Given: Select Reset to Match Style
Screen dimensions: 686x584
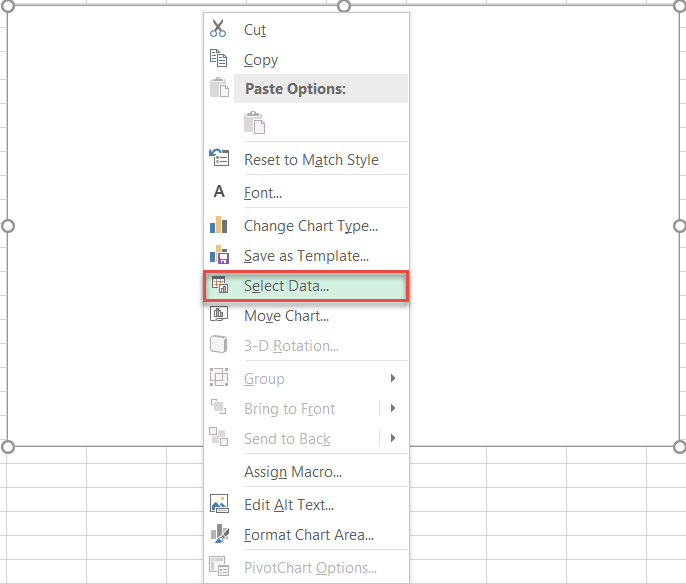Looking at the screenshot, I should 306,160.
